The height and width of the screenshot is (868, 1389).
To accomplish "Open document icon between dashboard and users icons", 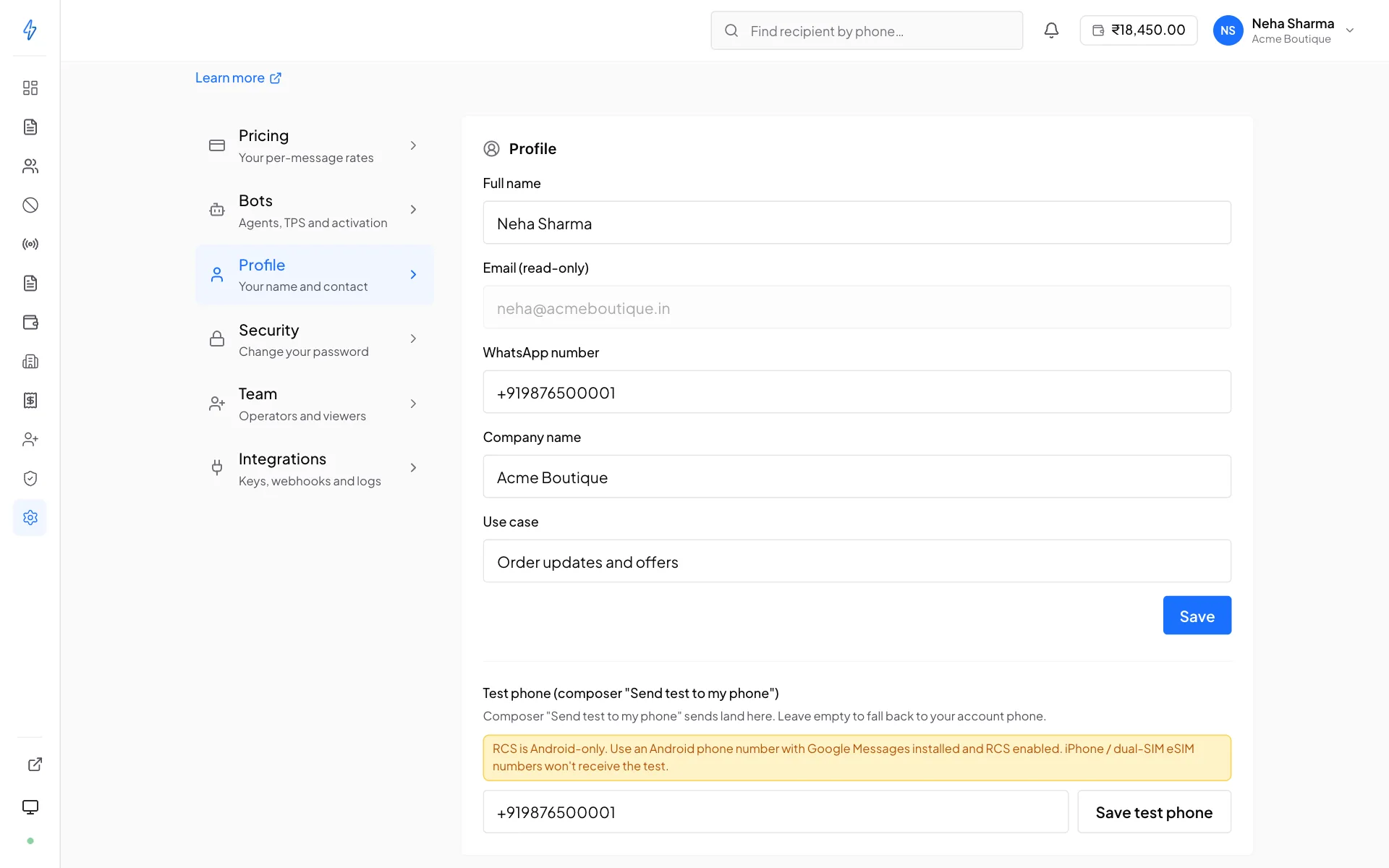I will 30,127.
